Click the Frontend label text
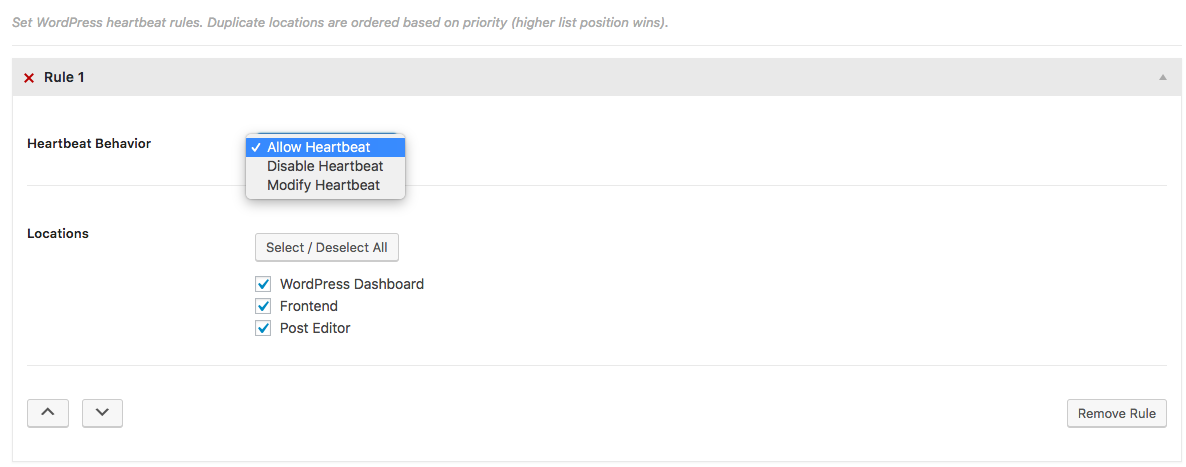 (x=309, y=306)
